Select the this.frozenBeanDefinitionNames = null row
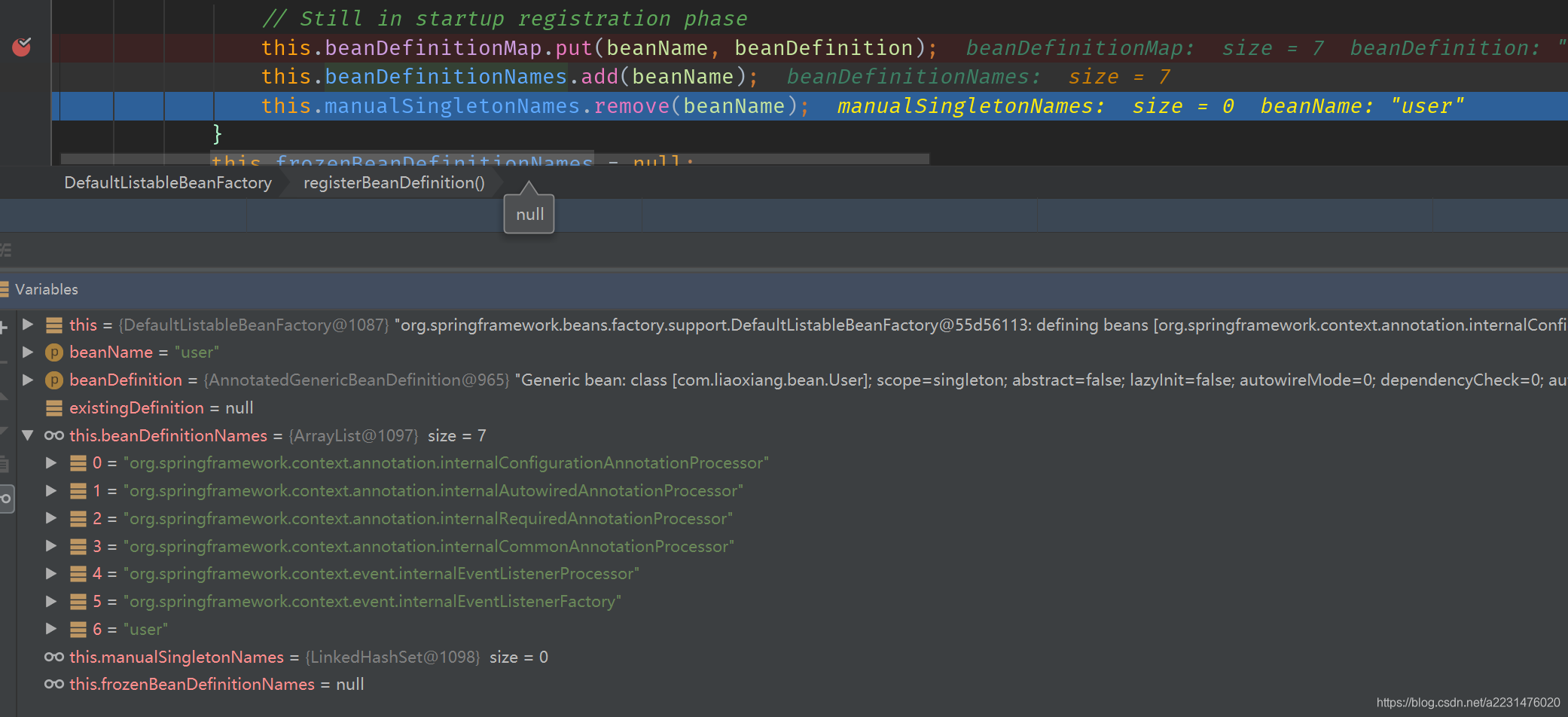 pyautogui.click(x=792, y=684)
